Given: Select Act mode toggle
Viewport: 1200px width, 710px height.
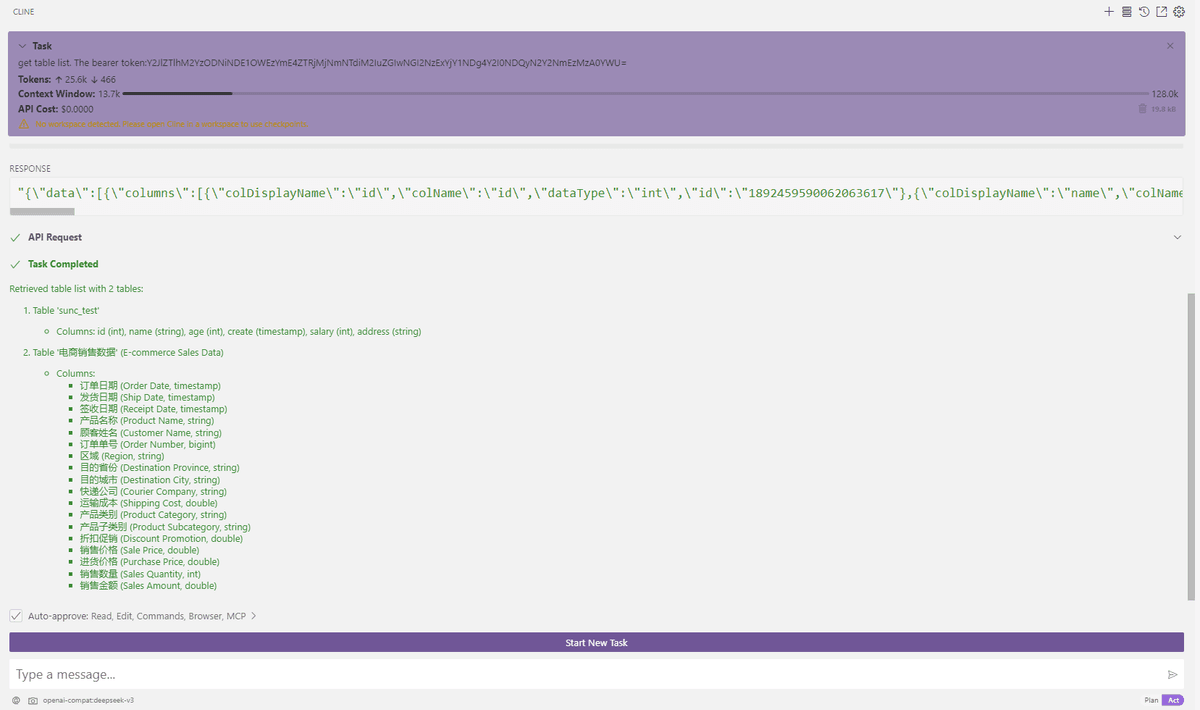Looking at the screenshot, I should 1173,700.
